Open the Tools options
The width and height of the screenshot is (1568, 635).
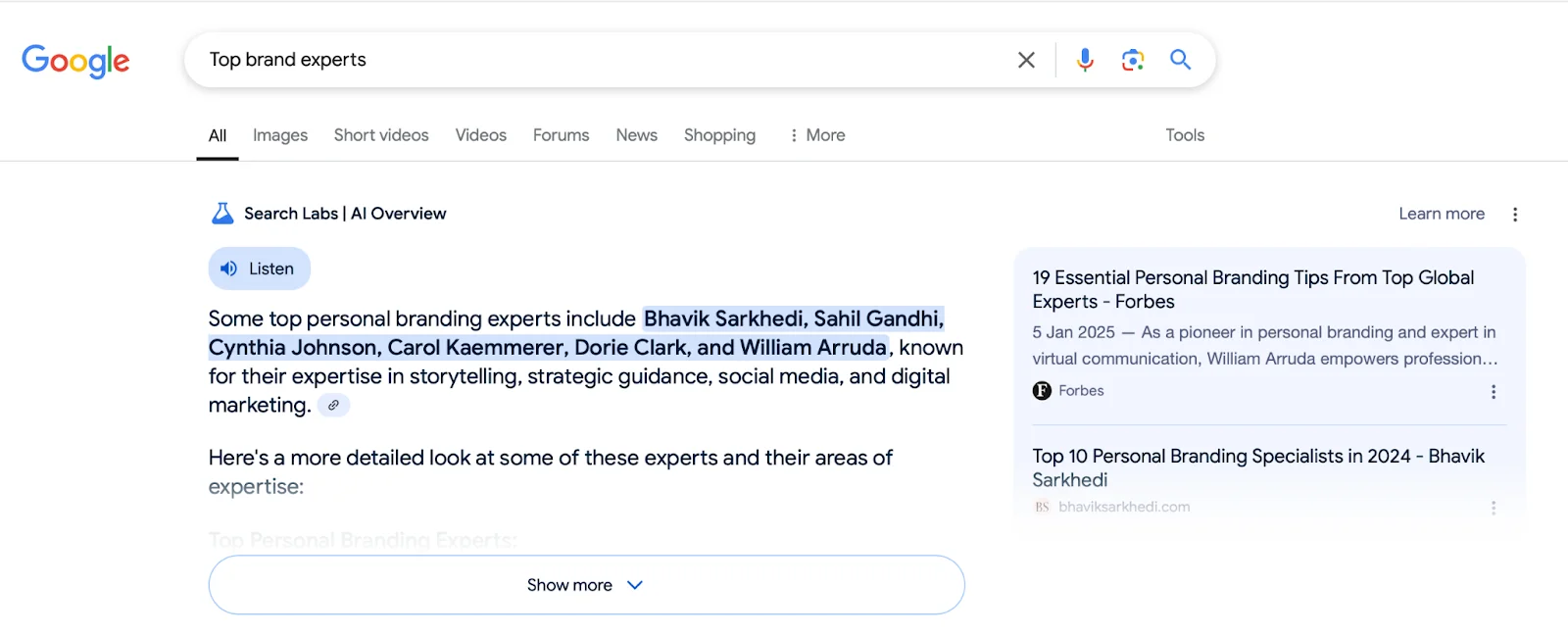pyautogui.click(x=1185, y=135)
